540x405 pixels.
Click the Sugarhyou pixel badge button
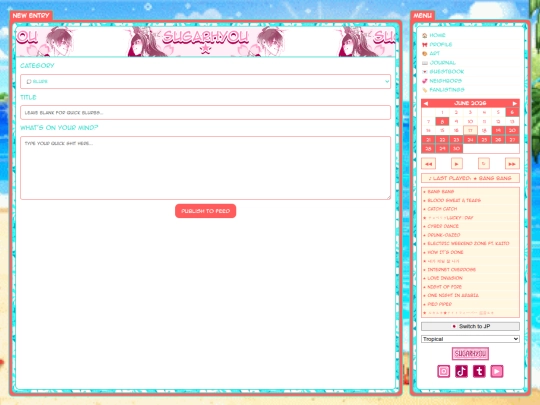pyautogui.click(x=470, y=354)
